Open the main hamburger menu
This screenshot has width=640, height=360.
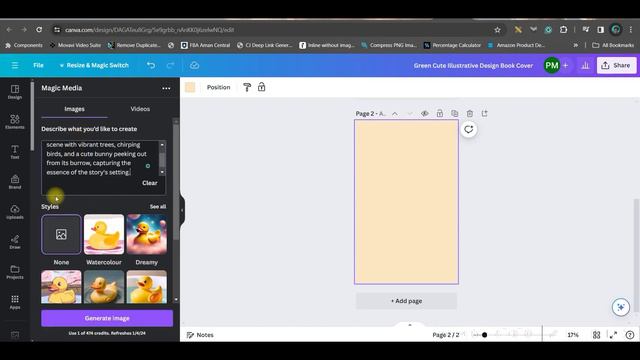click(x=15, y=65)
